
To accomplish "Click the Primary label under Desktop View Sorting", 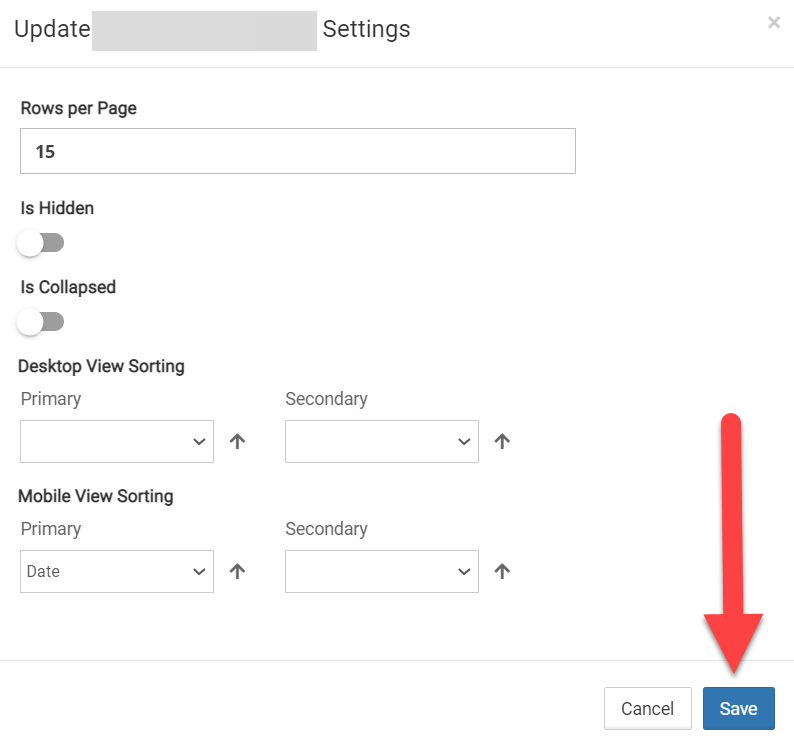I will point(51,399).
